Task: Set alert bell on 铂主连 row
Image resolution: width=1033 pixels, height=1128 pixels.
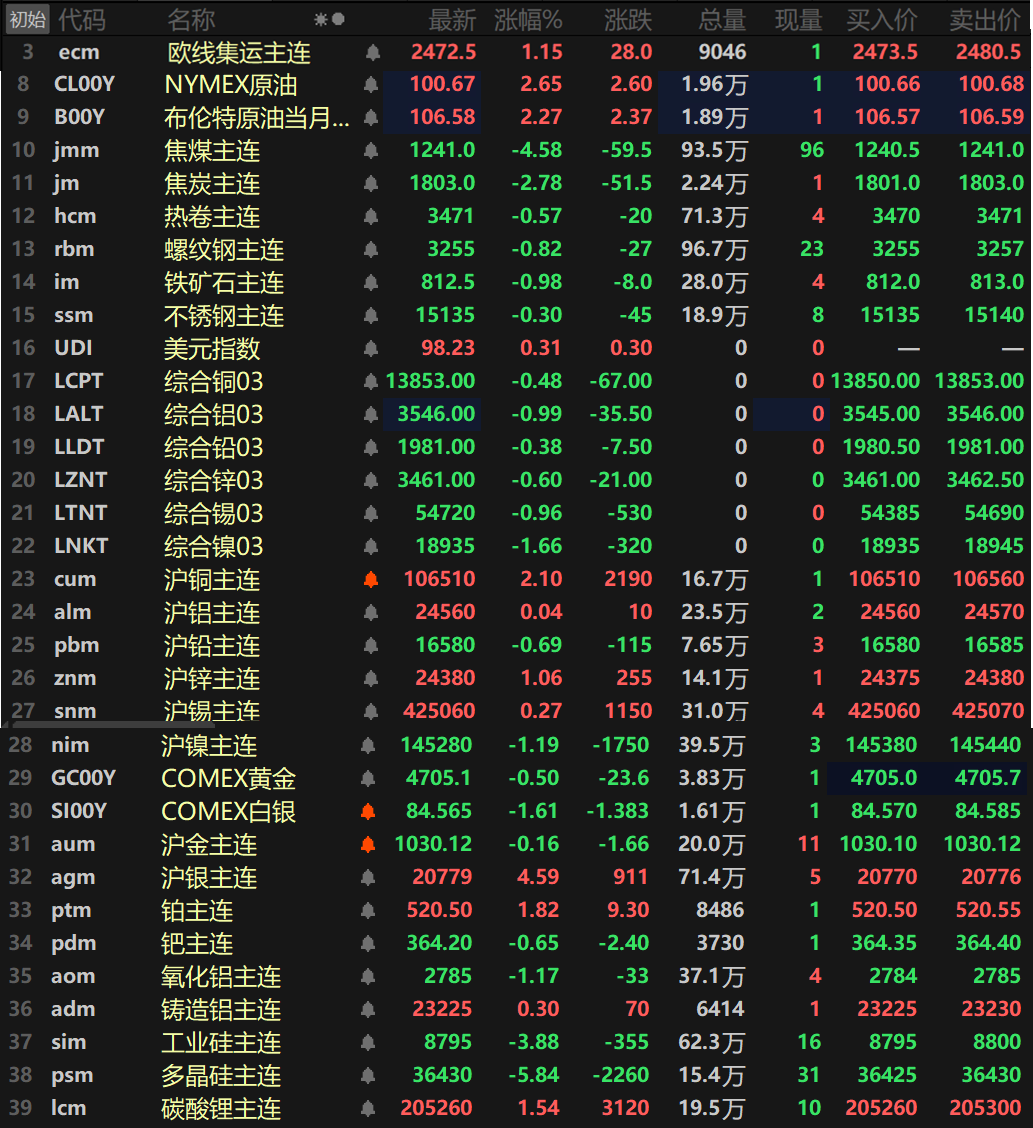Action: click(368, 911)
